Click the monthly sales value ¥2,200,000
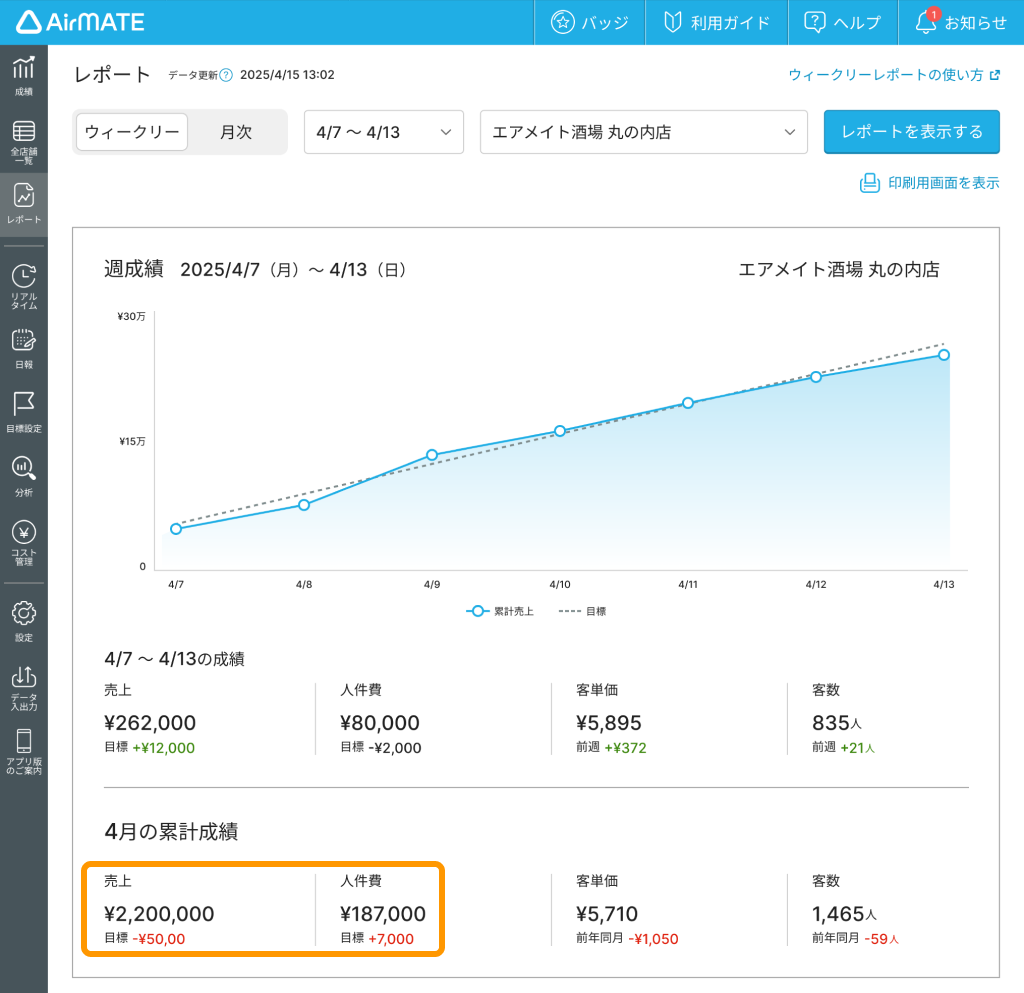The height and width of the screenshot is (993, 1024). (159, 914)
